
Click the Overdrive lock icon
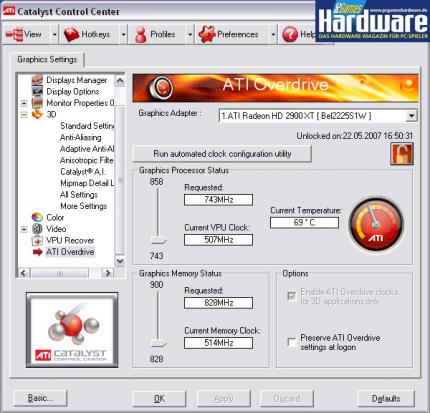tap(402, 154)
